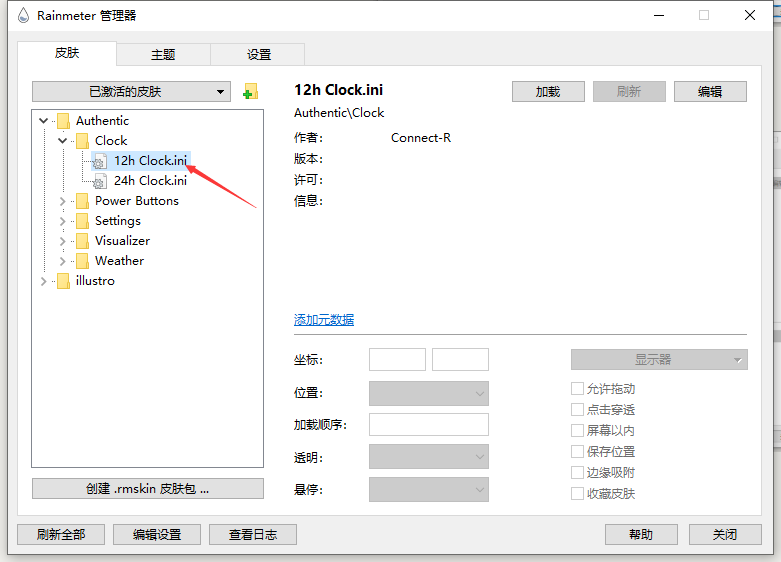
Task: Click the Power Buttons folder icon
Action: (x=82, y=201)
